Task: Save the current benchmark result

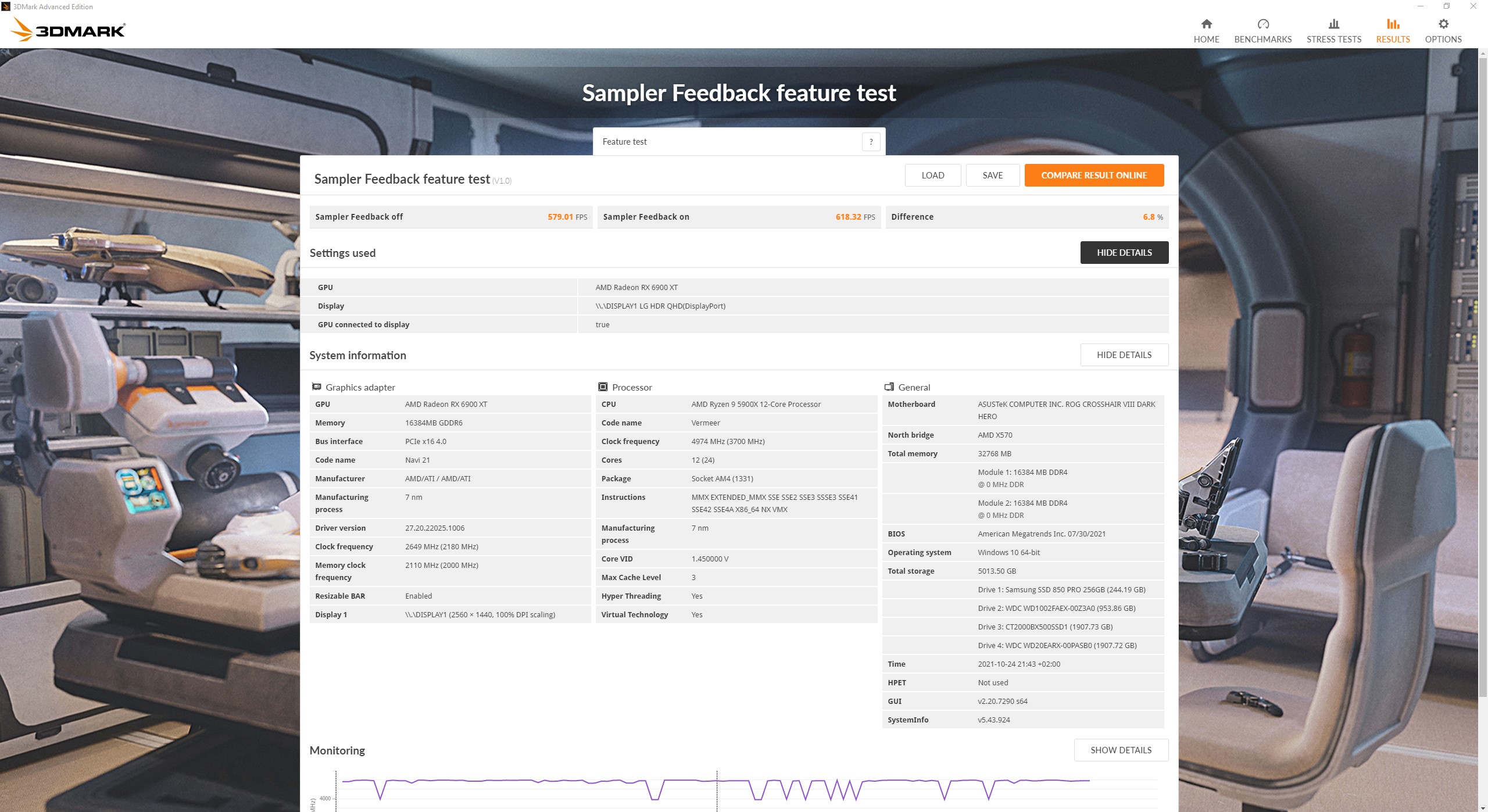Action: coord(992,176)
